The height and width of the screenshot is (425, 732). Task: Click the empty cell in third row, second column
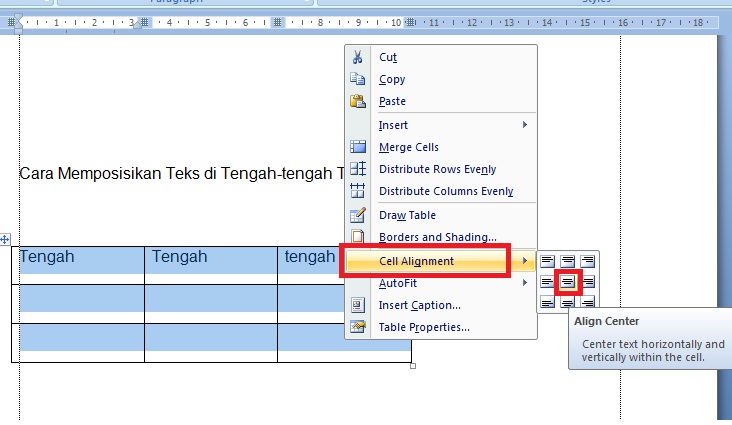(211, 343)
